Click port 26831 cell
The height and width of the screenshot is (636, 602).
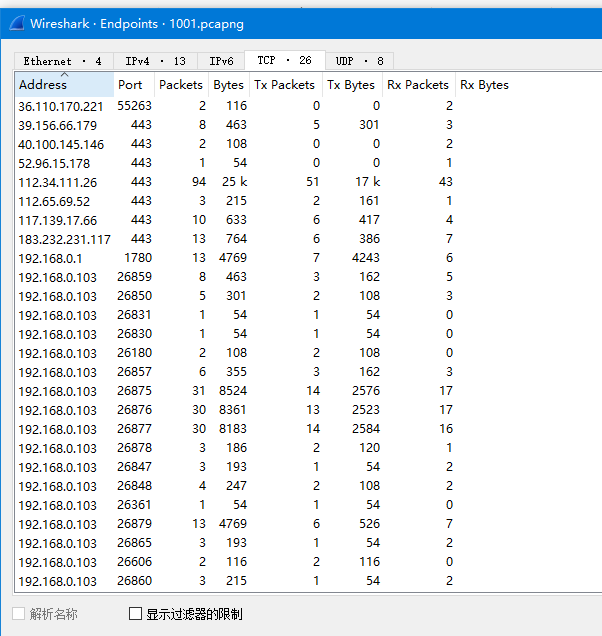[x=134, y=315]
